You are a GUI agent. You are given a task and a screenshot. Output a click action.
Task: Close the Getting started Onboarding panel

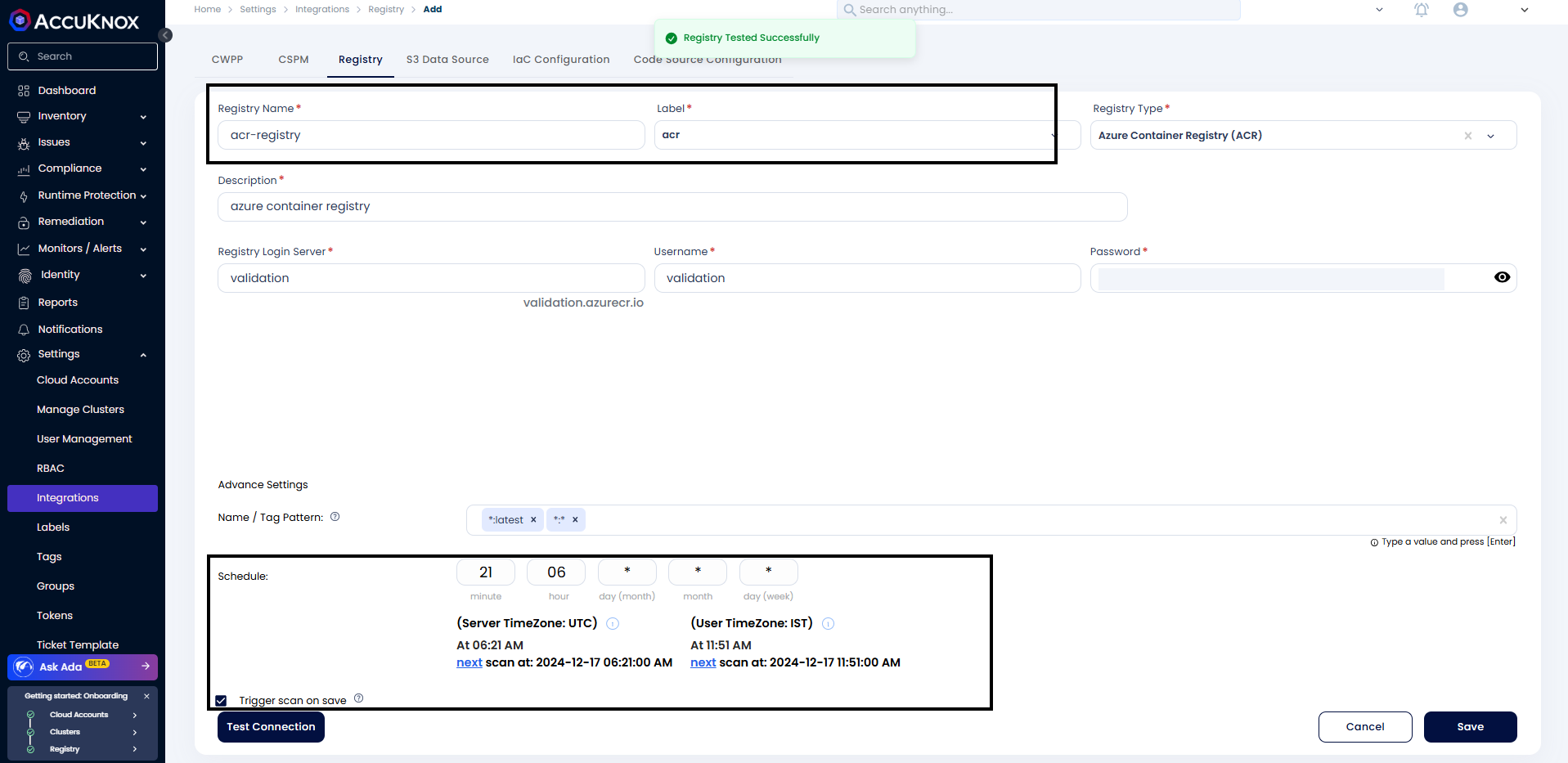pyautogui.click(x=146, y=696)
